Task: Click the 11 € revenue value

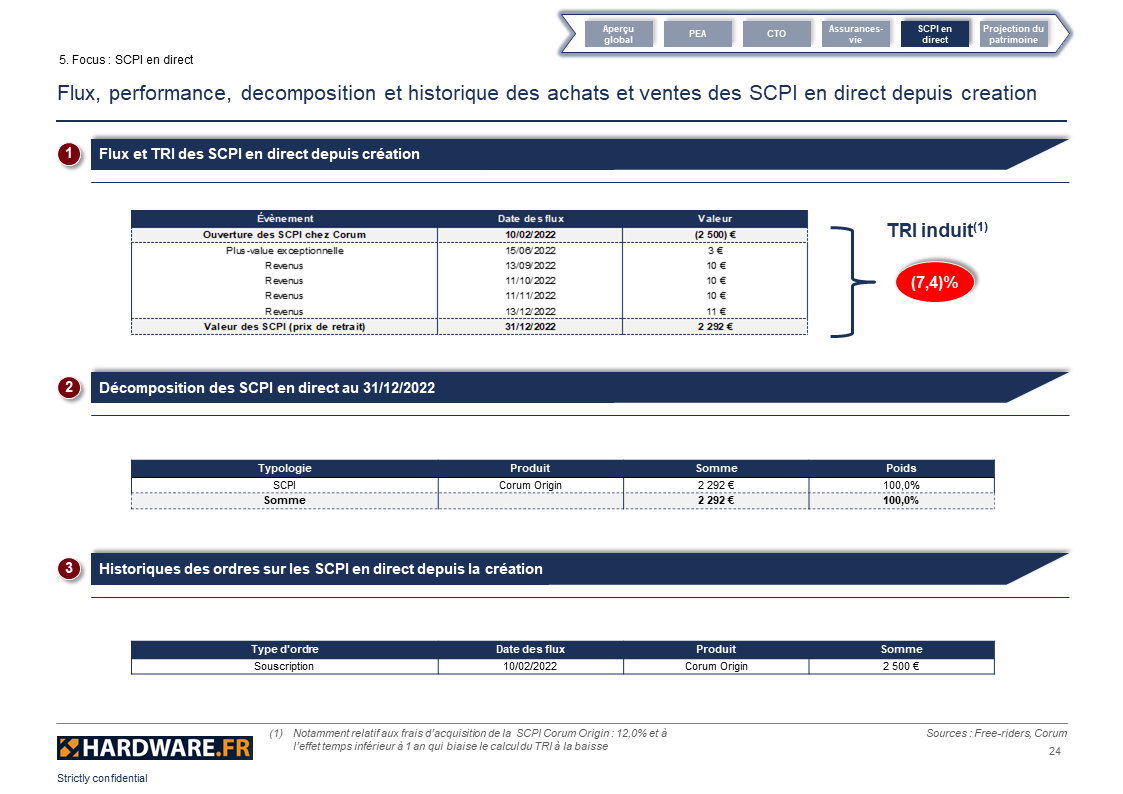Action: (x=715, y=311)
